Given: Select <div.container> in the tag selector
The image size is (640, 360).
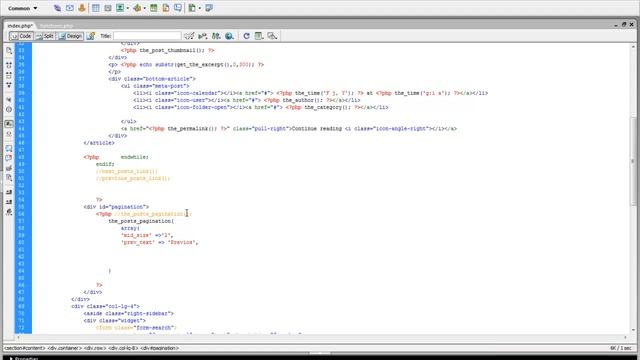Looking at the screenshot, I should (x=64, y=348).
